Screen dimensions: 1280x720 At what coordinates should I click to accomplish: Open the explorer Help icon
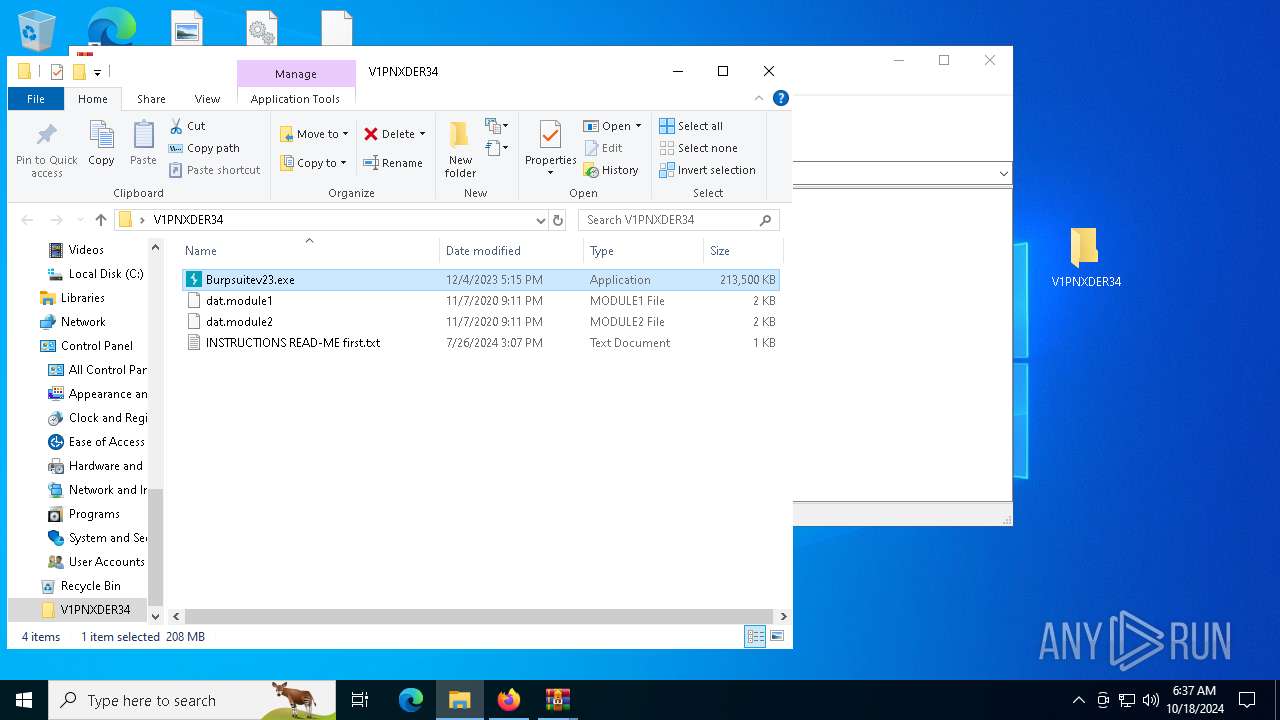click(x=781, y=98)
